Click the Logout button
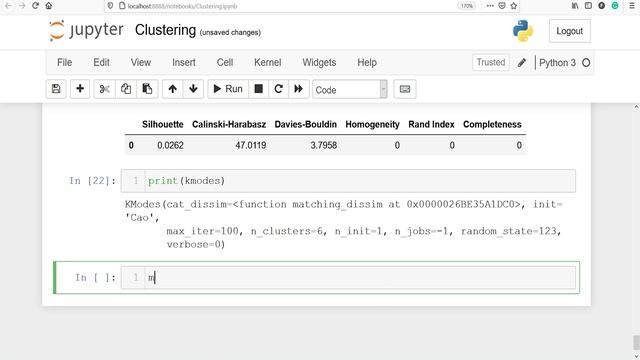640x360 pixels. tap(569, 31)
